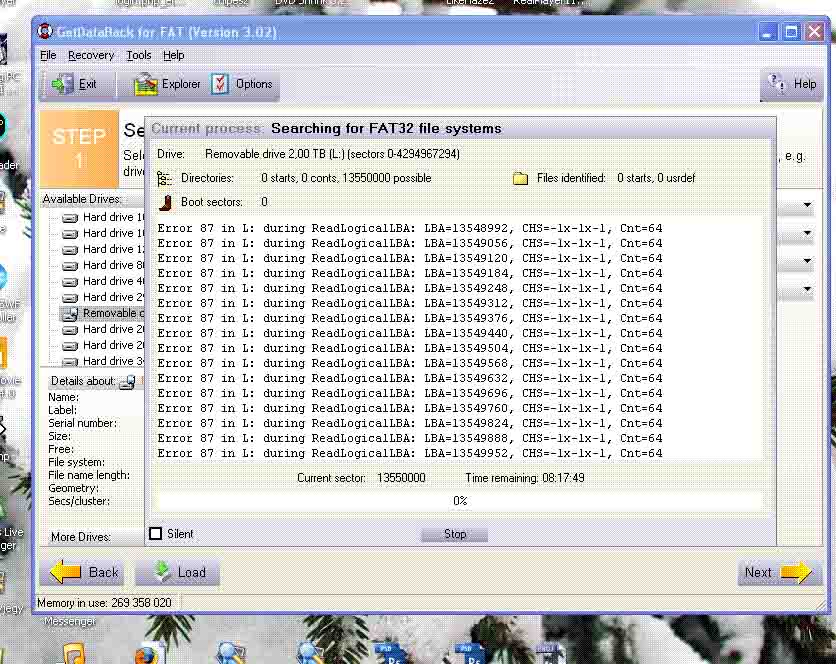
Task: Open the Recovery menu
Action: [91, 55]
